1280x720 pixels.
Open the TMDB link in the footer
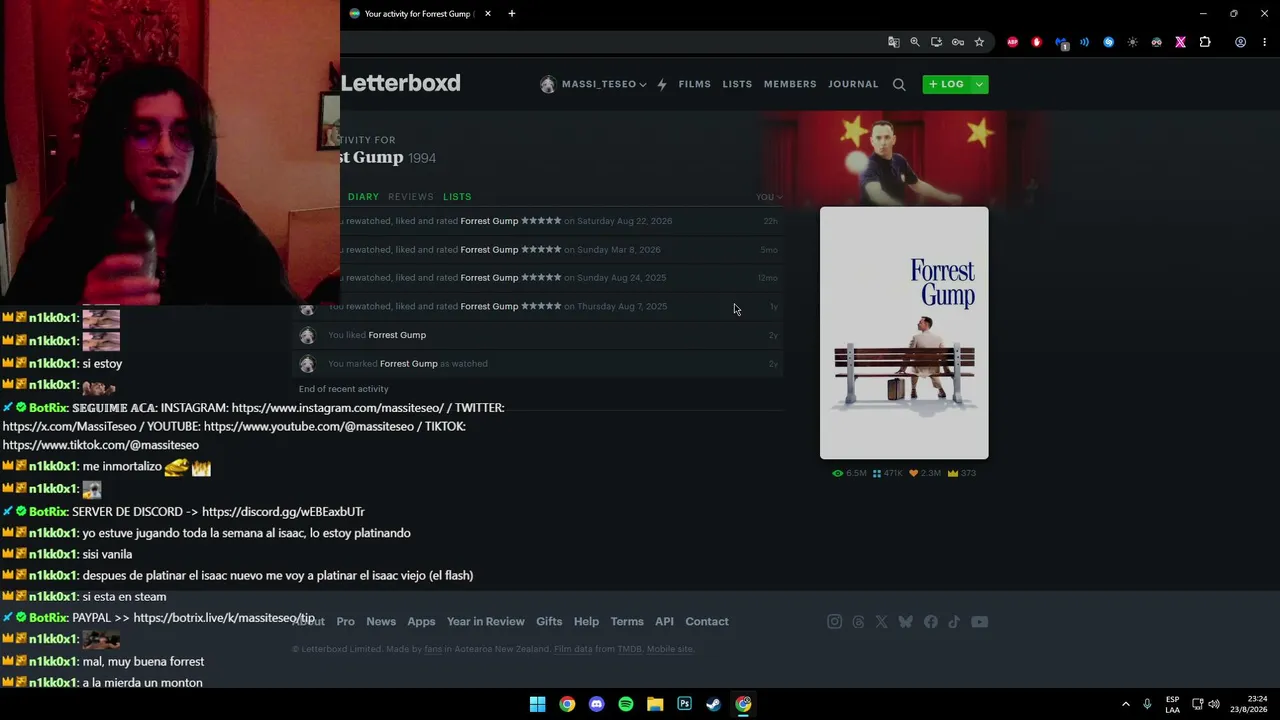[629, 650]
